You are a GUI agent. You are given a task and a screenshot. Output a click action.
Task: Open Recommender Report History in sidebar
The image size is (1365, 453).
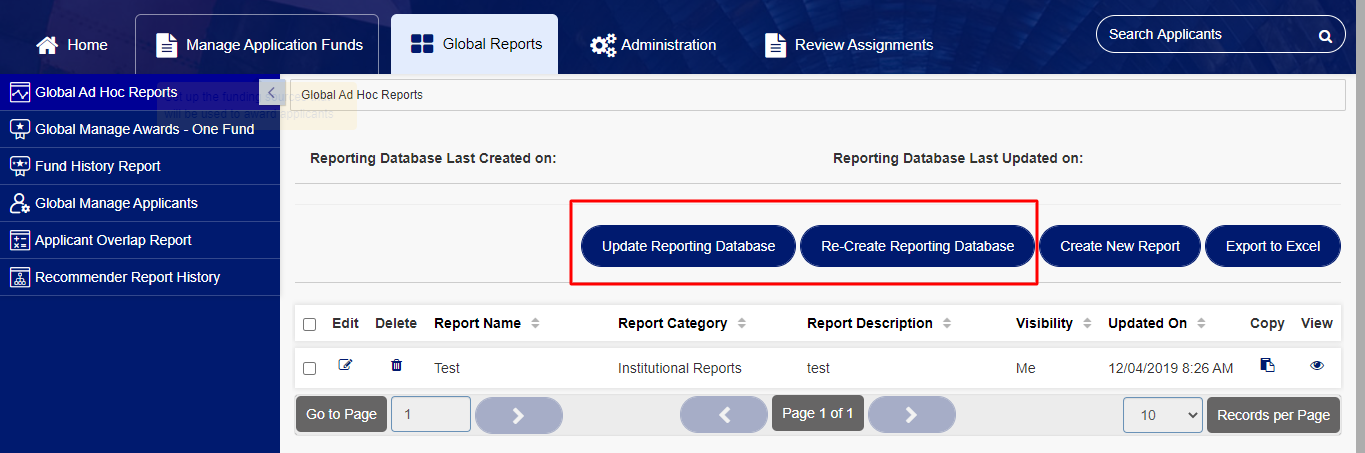coord(127,277)
